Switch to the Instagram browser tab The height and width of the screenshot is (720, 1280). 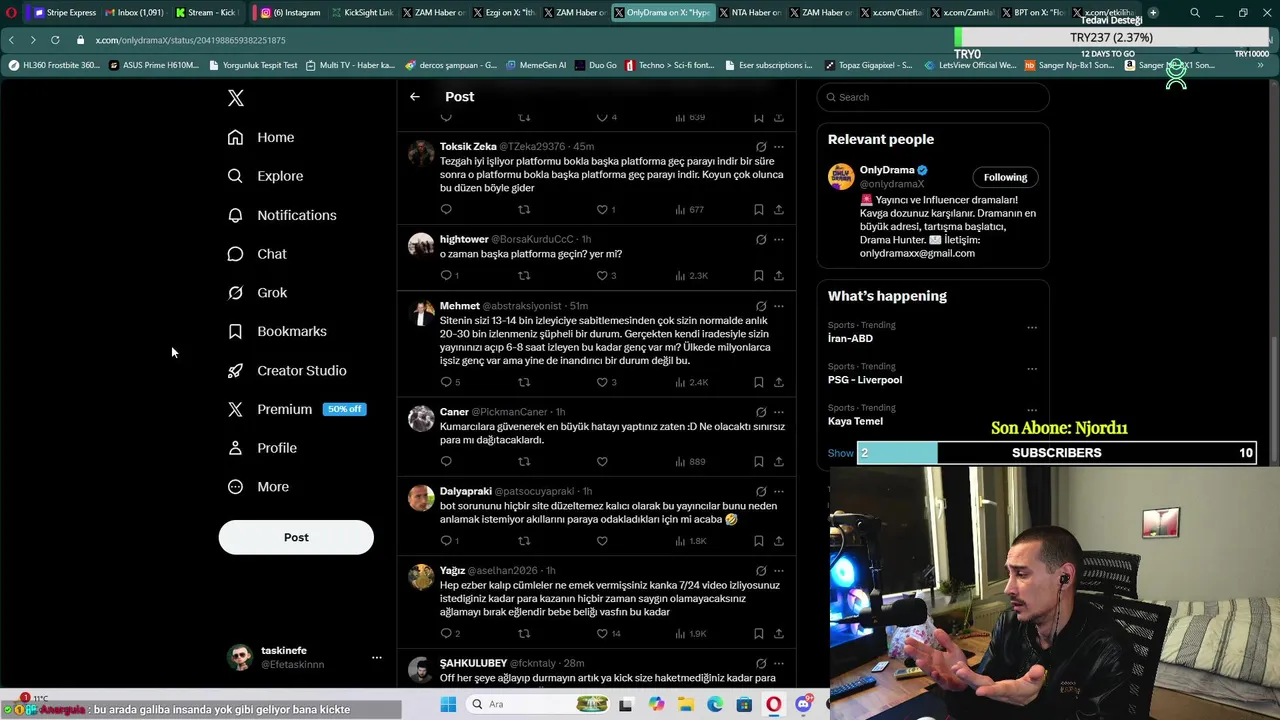[x=291, y=13]
